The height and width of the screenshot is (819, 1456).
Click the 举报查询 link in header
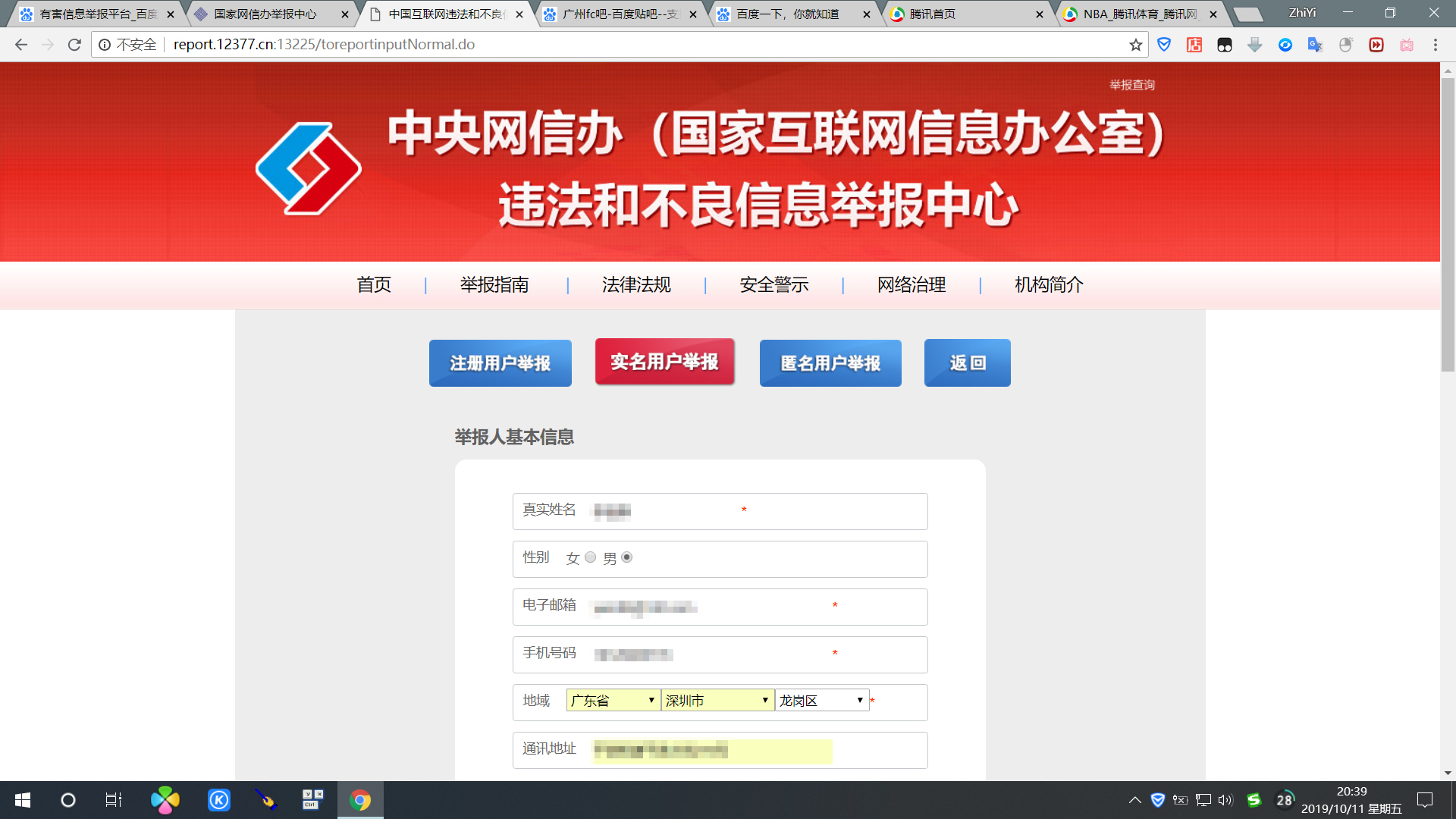click(x=1131, y=85)
